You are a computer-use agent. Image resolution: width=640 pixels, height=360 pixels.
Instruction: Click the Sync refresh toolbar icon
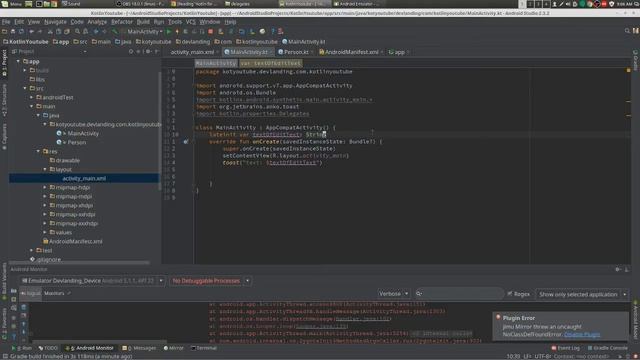(21, 31)
